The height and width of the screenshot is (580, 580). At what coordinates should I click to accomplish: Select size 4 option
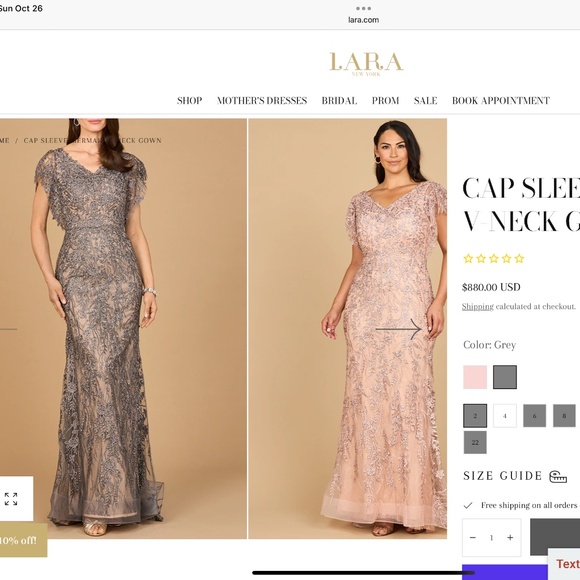[x=505, y=416]
